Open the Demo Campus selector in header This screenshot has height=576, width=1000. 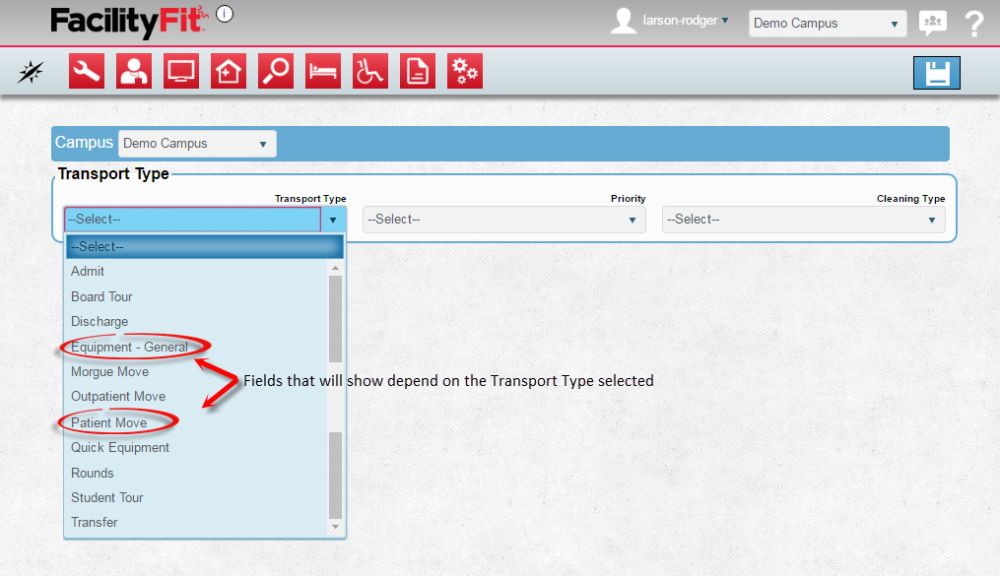[x=827, y=22]
